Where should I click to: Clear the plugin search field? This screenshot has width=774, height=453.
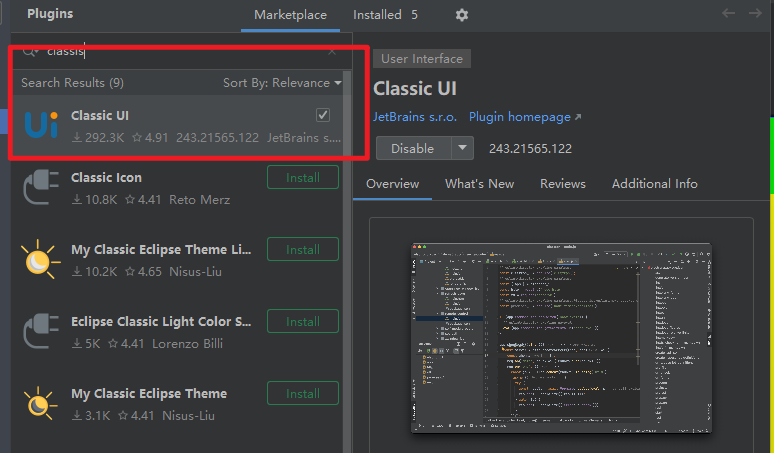(332, 51)
